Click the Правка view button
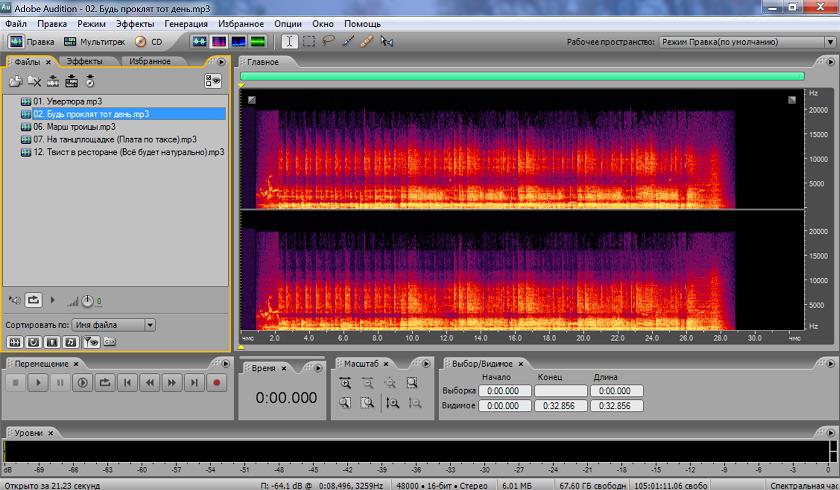Image resolution: width=840 pixels, height=490 pixels. coord(32,42)
